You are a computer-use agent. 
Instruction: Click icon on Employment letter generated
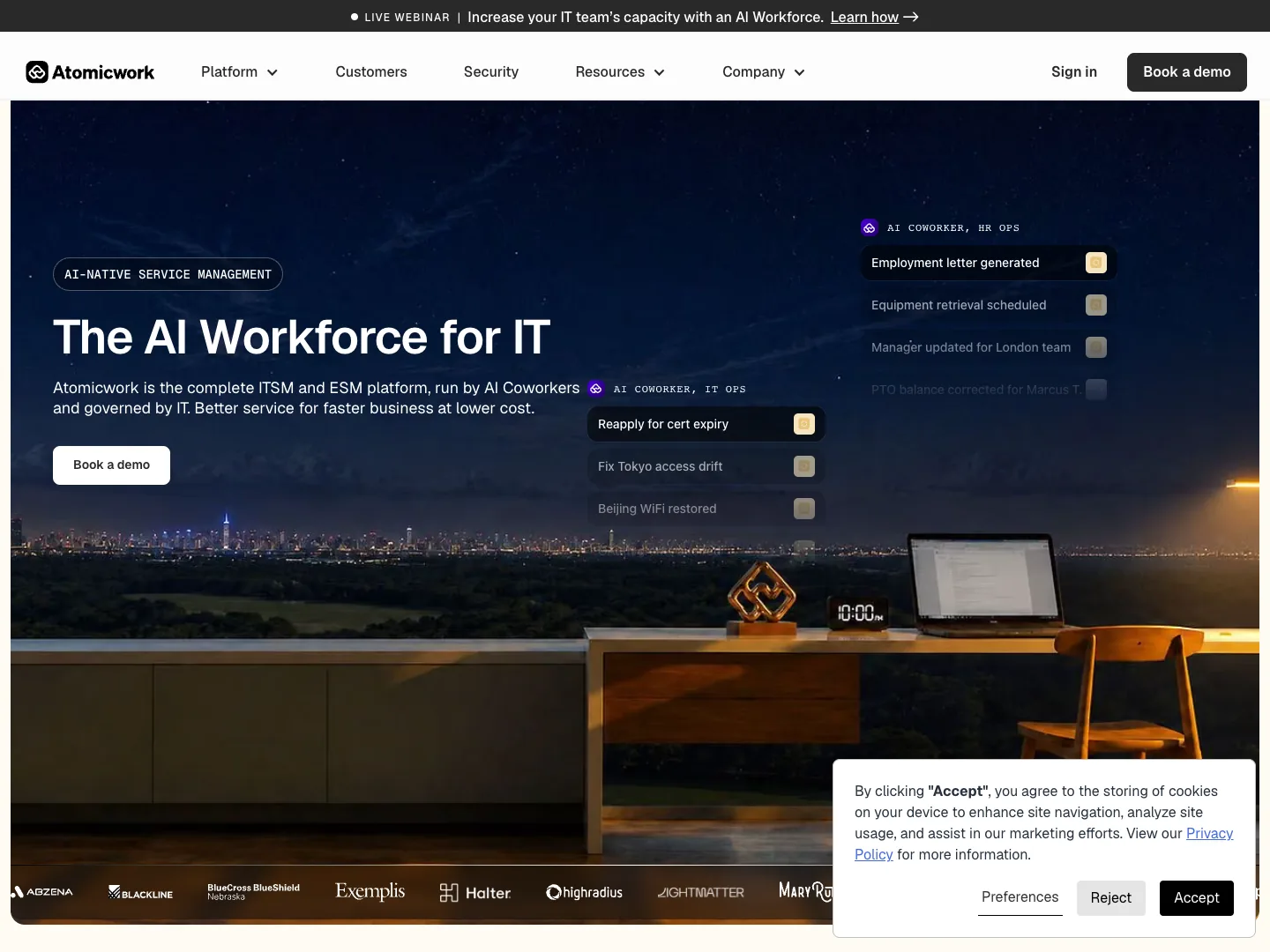[x=1096, y=263]
